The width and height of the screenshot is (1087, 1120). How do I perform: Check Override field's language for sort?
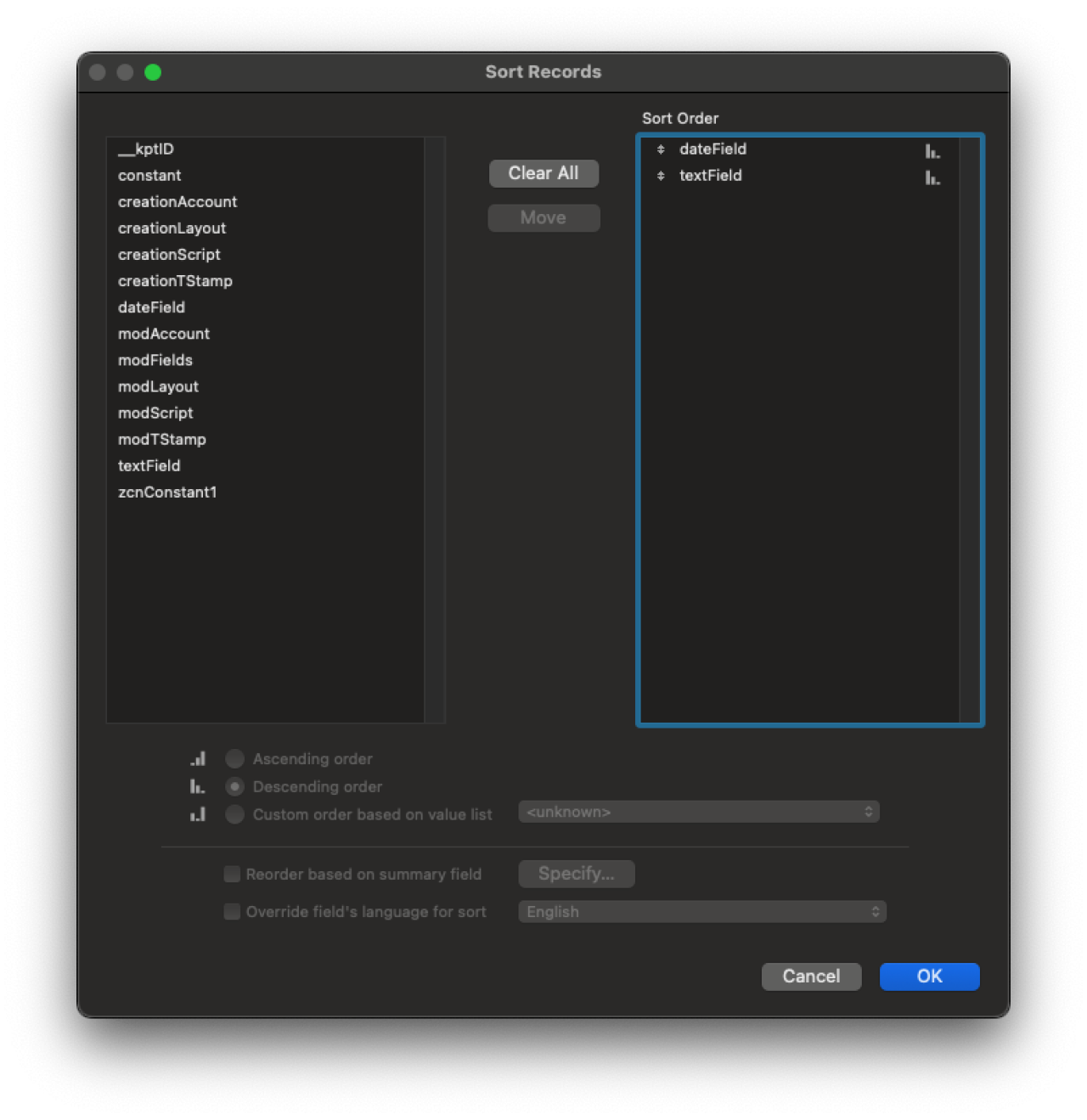click(x=231, y=911)
